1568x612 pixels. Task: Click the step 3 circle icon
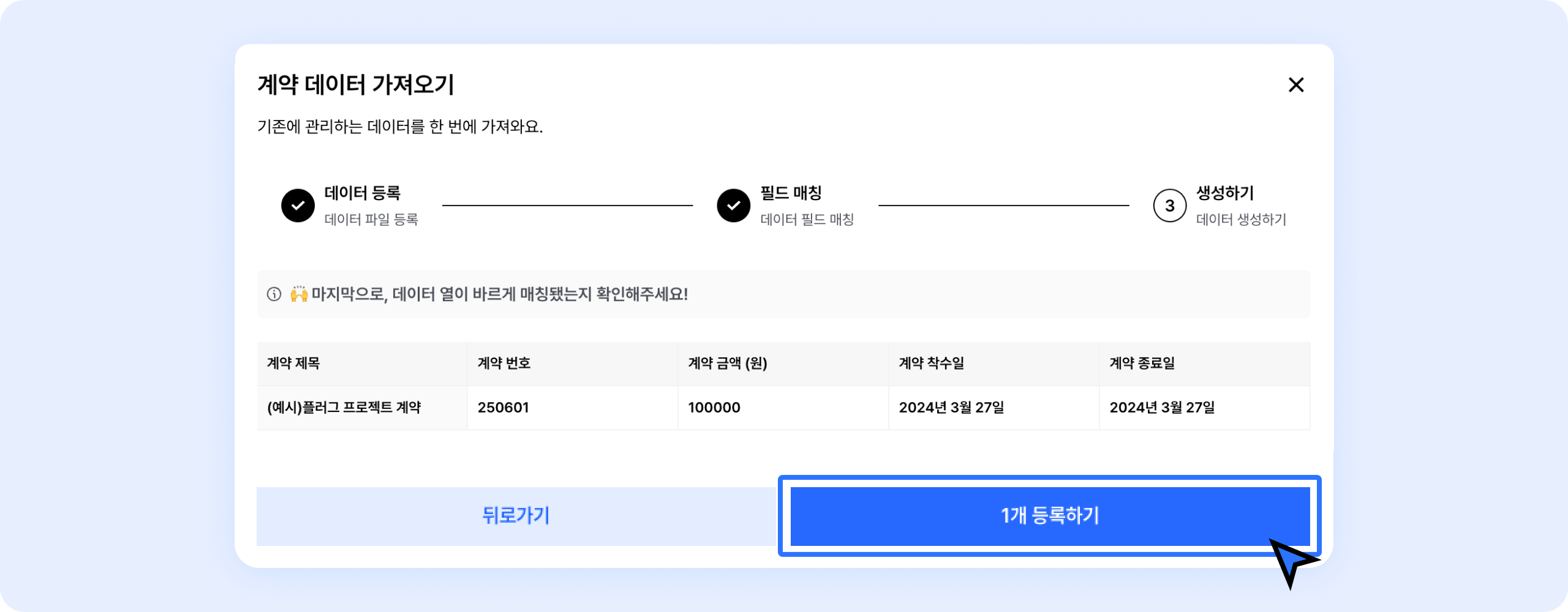click(1170, 206)
